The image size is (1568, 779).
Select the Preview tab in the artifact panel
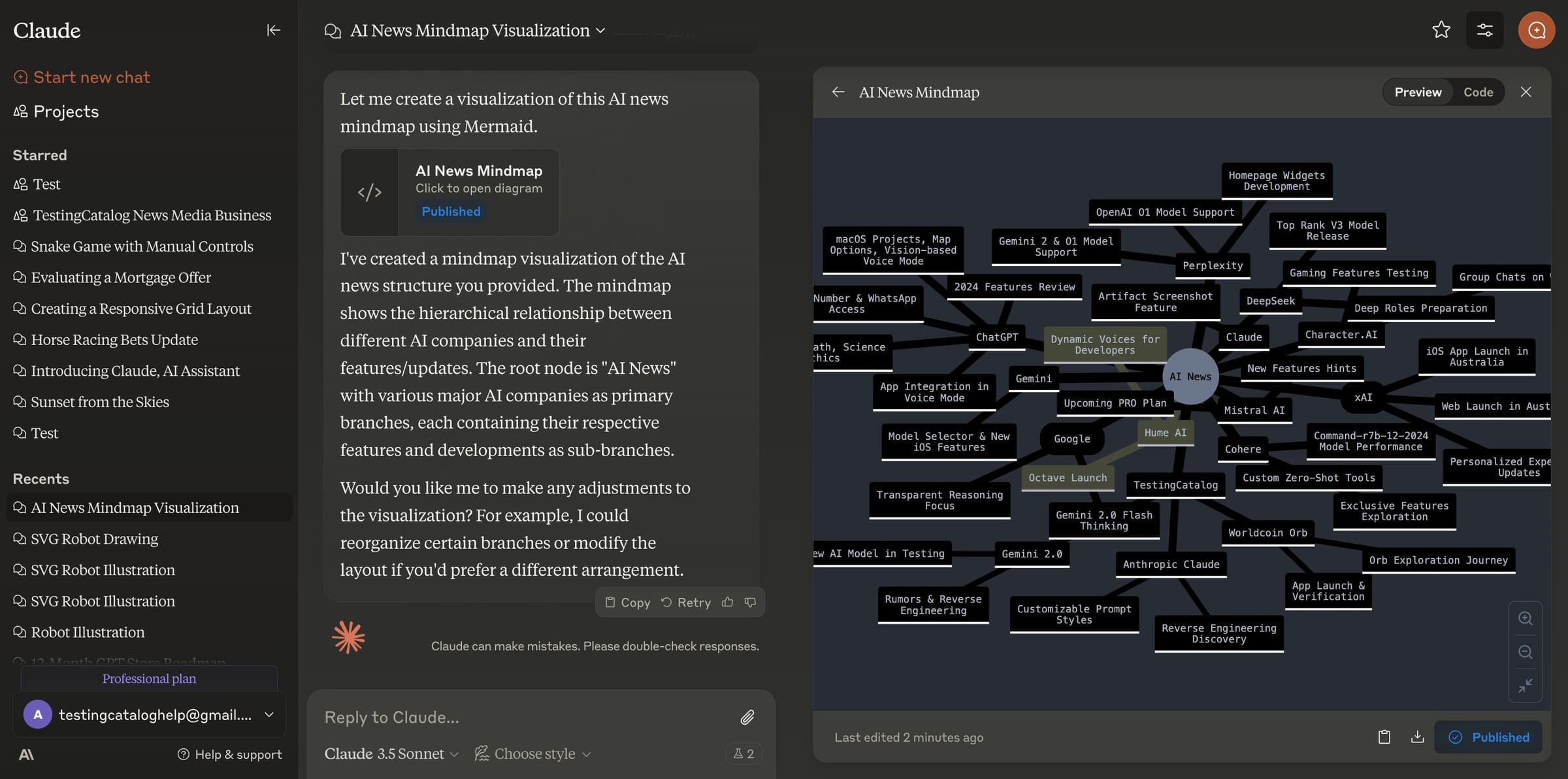tap(1417, 91)
